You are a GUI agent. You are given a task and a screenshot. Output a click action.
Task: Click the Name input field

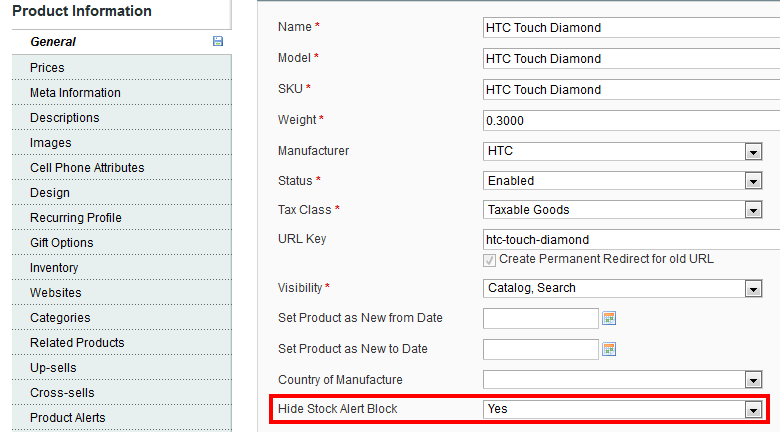630,28
